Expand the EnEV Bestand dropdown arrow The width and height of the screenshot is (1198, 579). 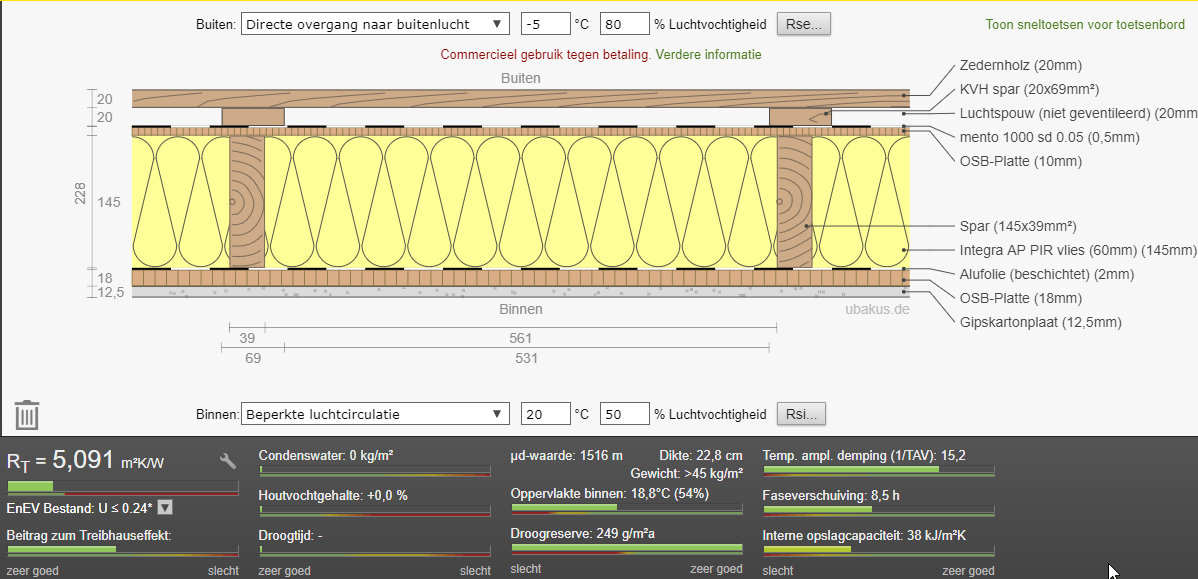pos(165,508)
